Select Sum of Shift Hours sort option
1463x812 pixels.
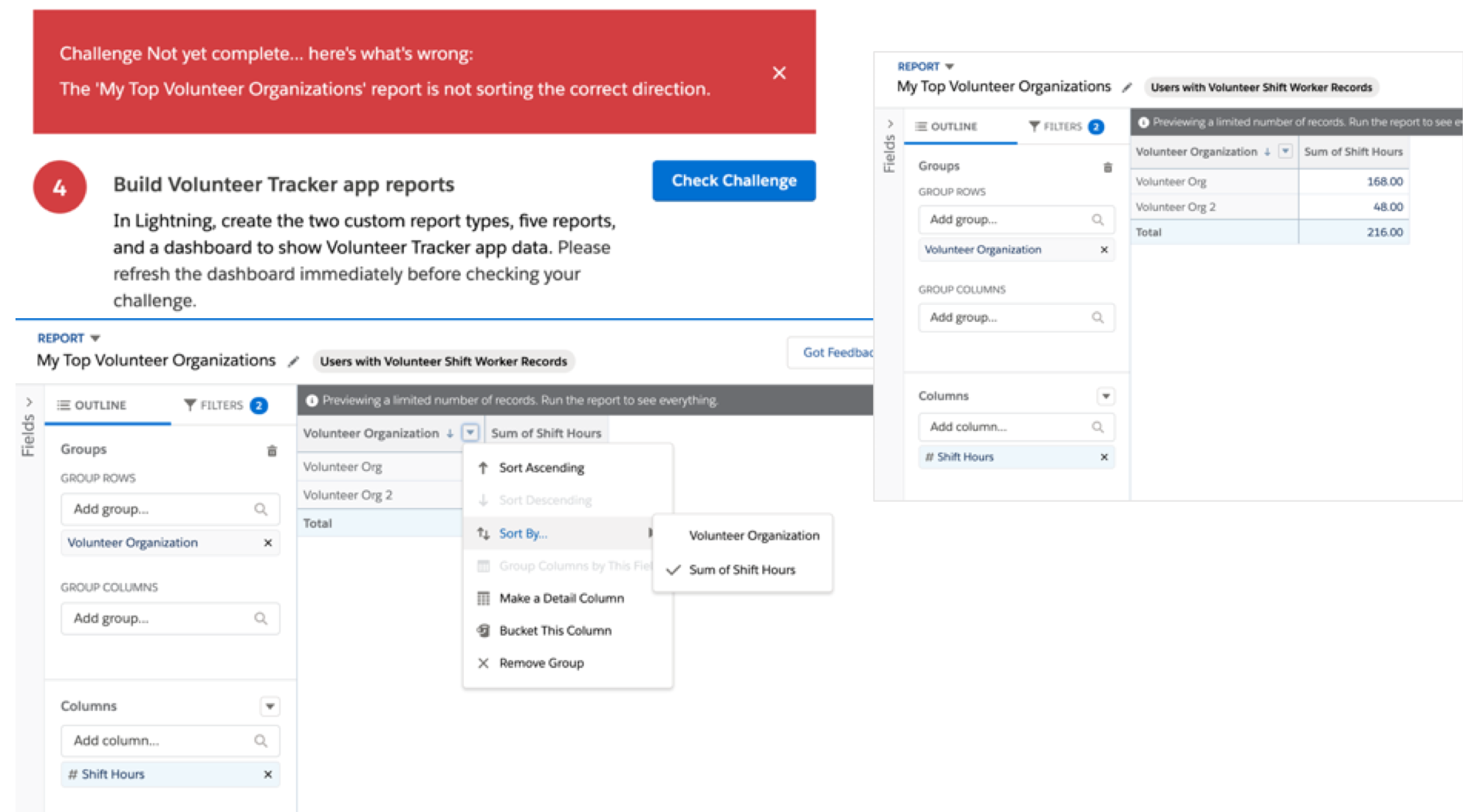(x=741, y=570)
